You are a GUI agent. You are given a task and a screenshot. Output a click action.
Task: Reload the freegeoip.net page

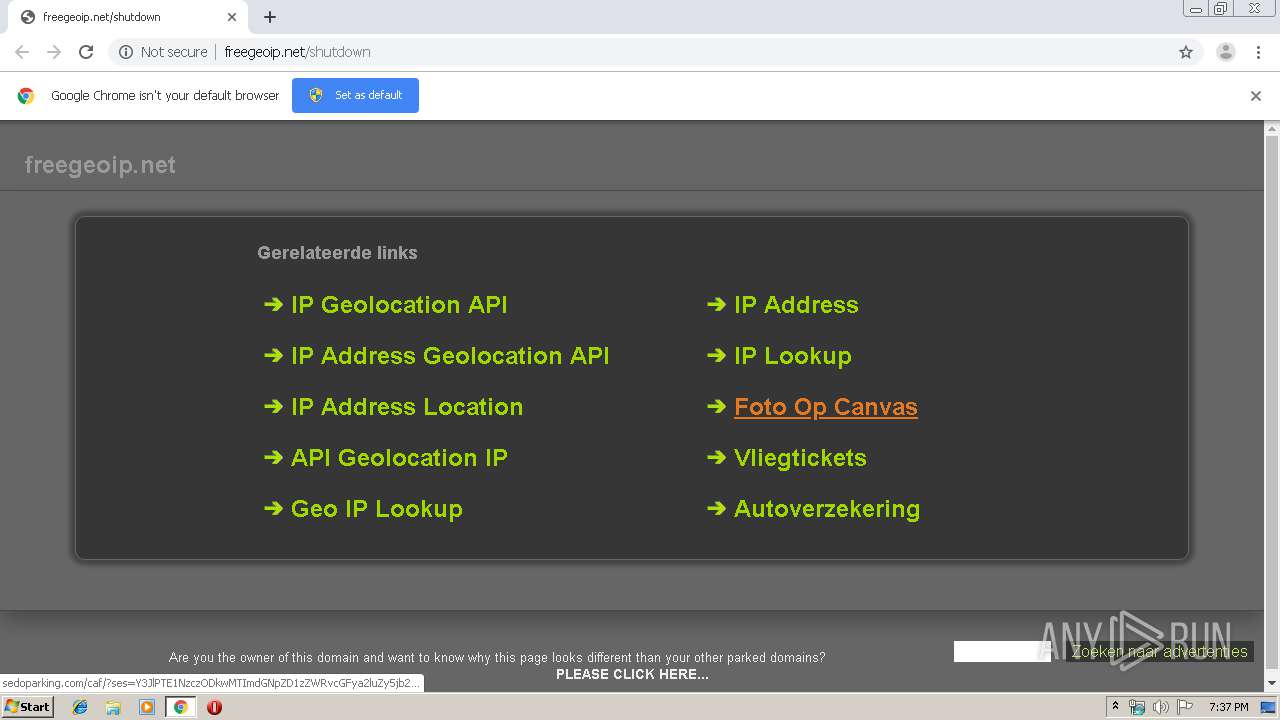86,52
